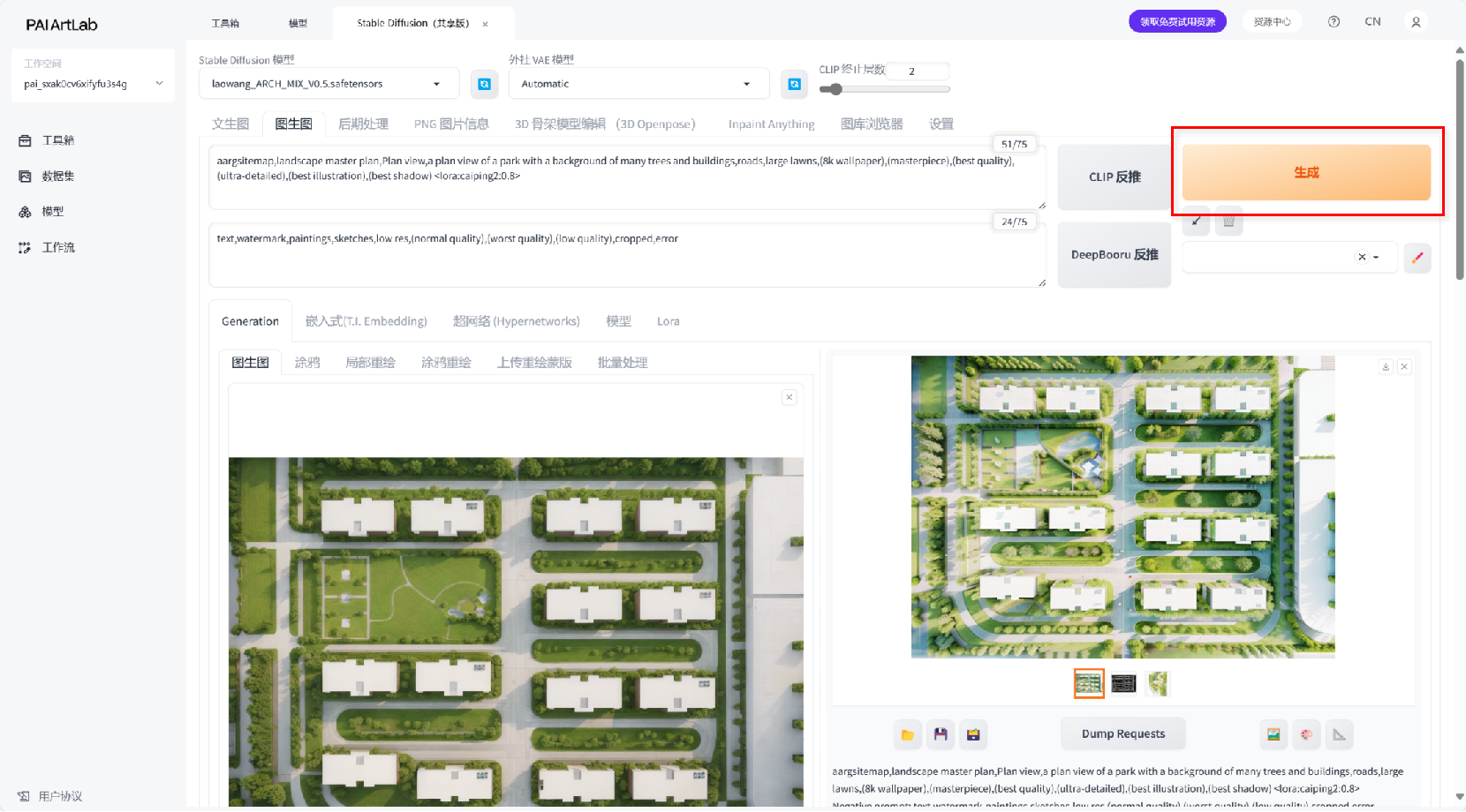This screenshot has width=1466, height=812.
Task: Send output to inpaint palette icon
Action: pyautogui.click(x=1306, y=734)
